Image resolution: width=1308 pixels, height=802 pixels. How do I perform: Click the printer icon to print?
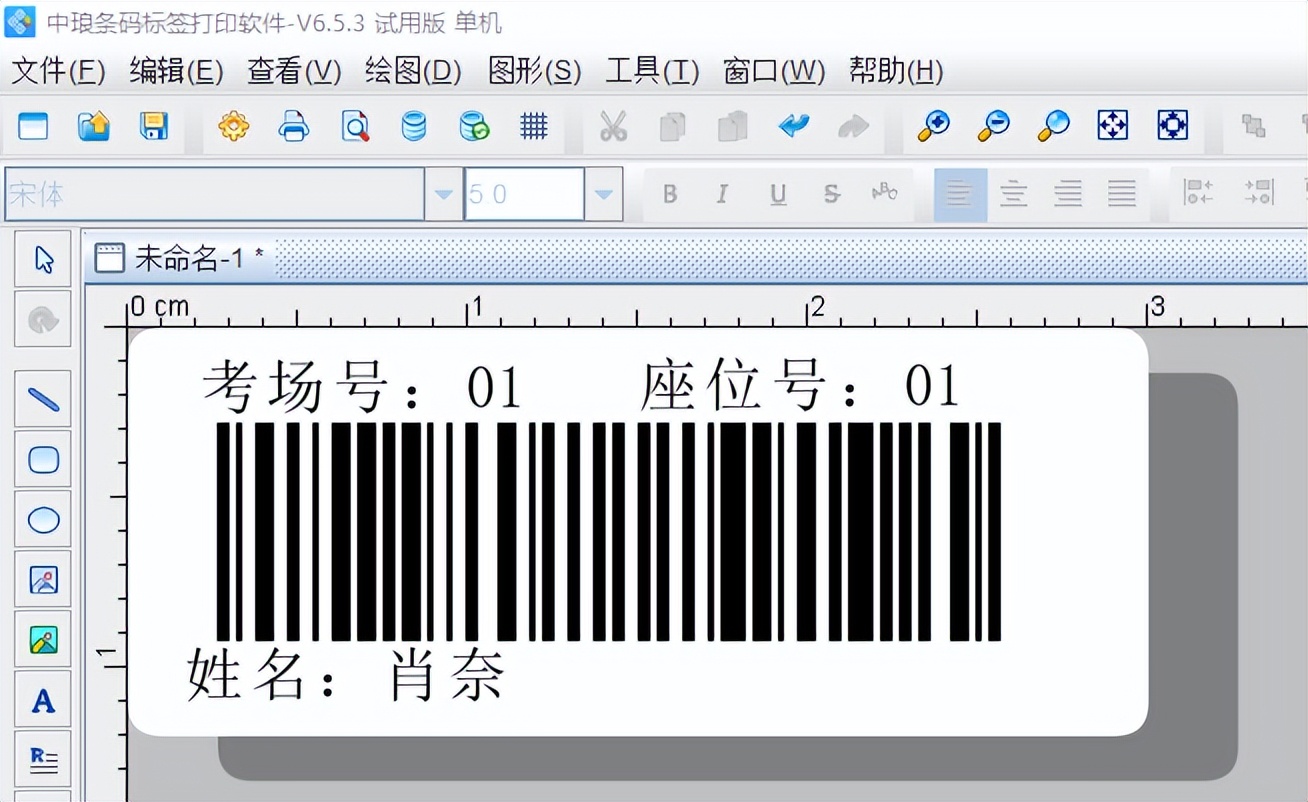(294, 126)
